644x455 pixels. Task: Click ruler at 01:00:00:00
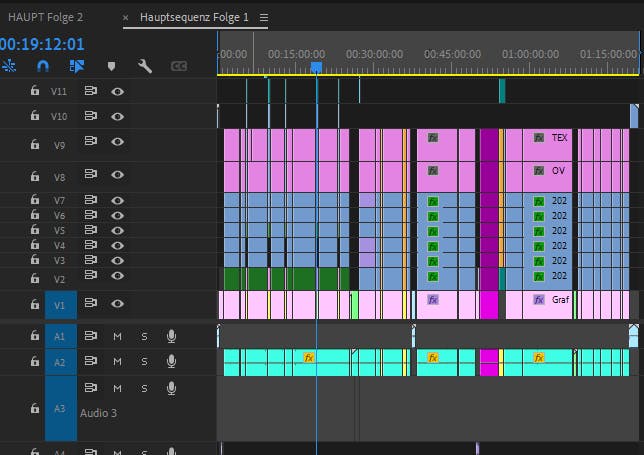(x=530, y=54)
